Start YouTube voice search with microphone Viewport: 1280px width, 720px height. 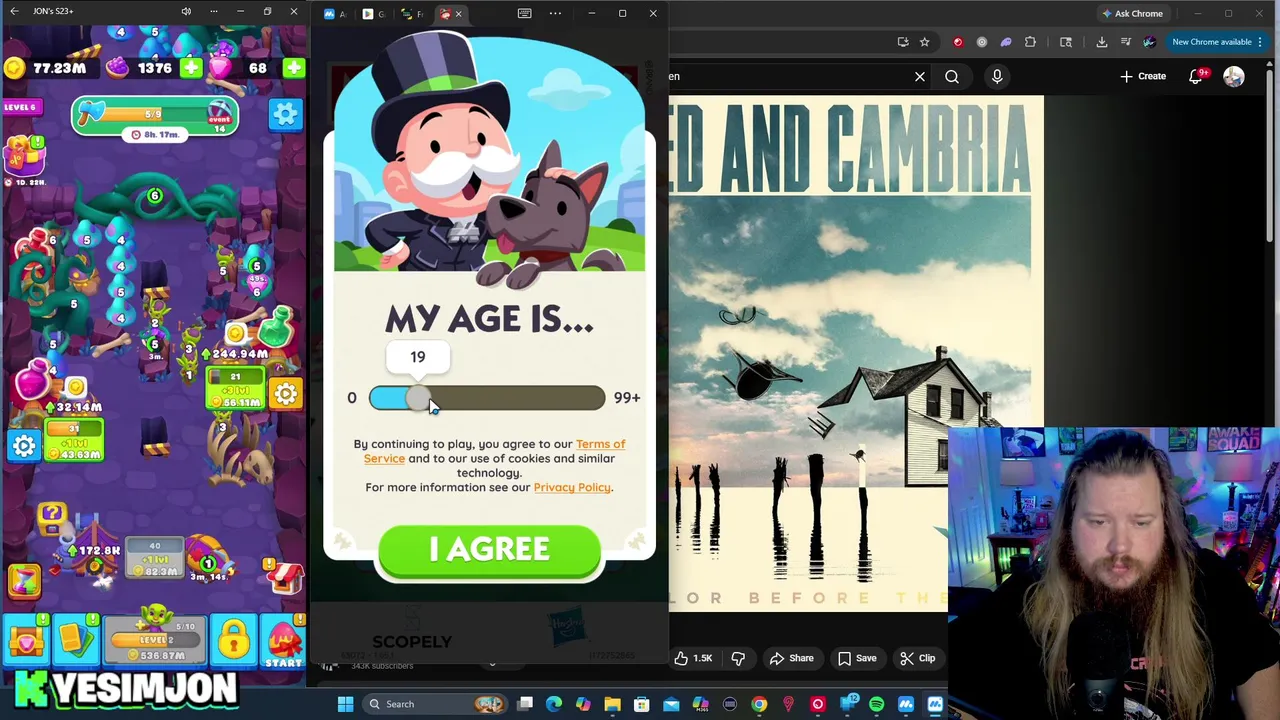[x=997, y=76]
